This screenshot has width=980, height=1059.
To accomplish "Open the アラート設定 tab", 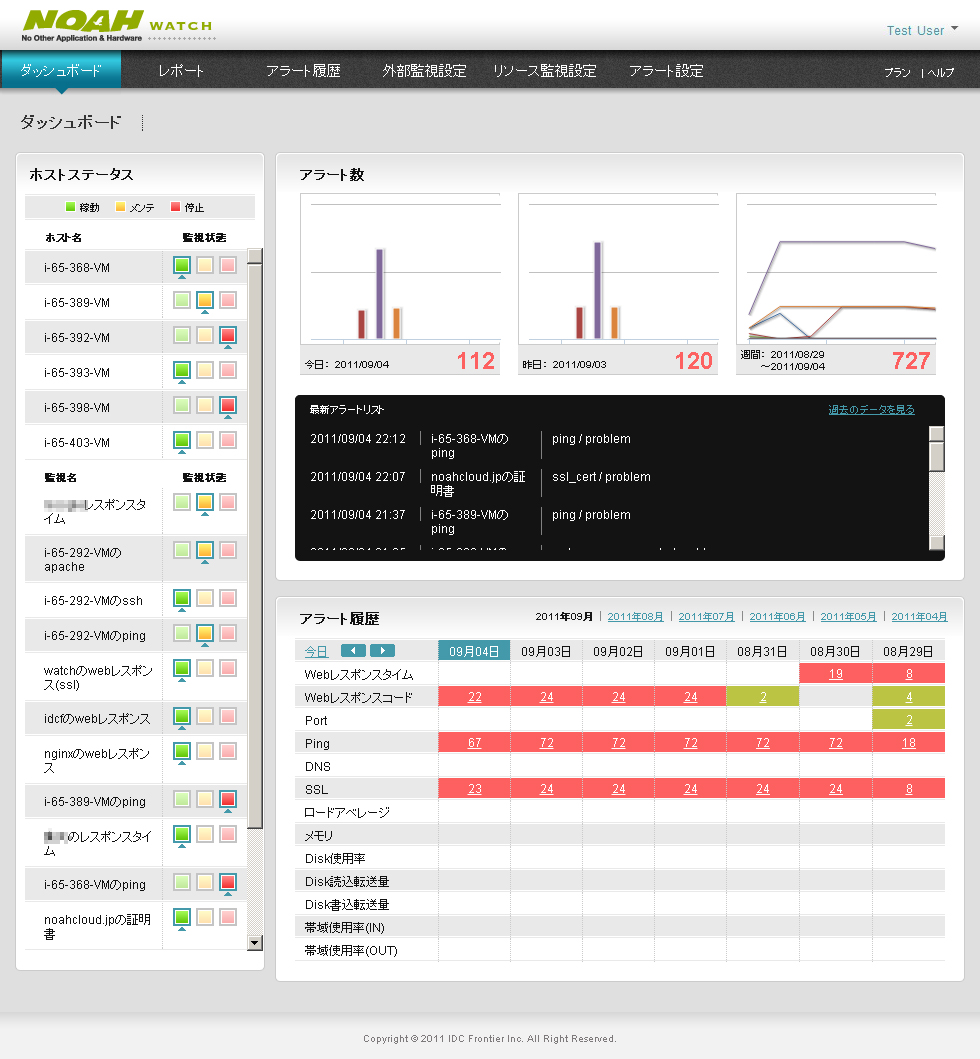I will pos(666,70).
